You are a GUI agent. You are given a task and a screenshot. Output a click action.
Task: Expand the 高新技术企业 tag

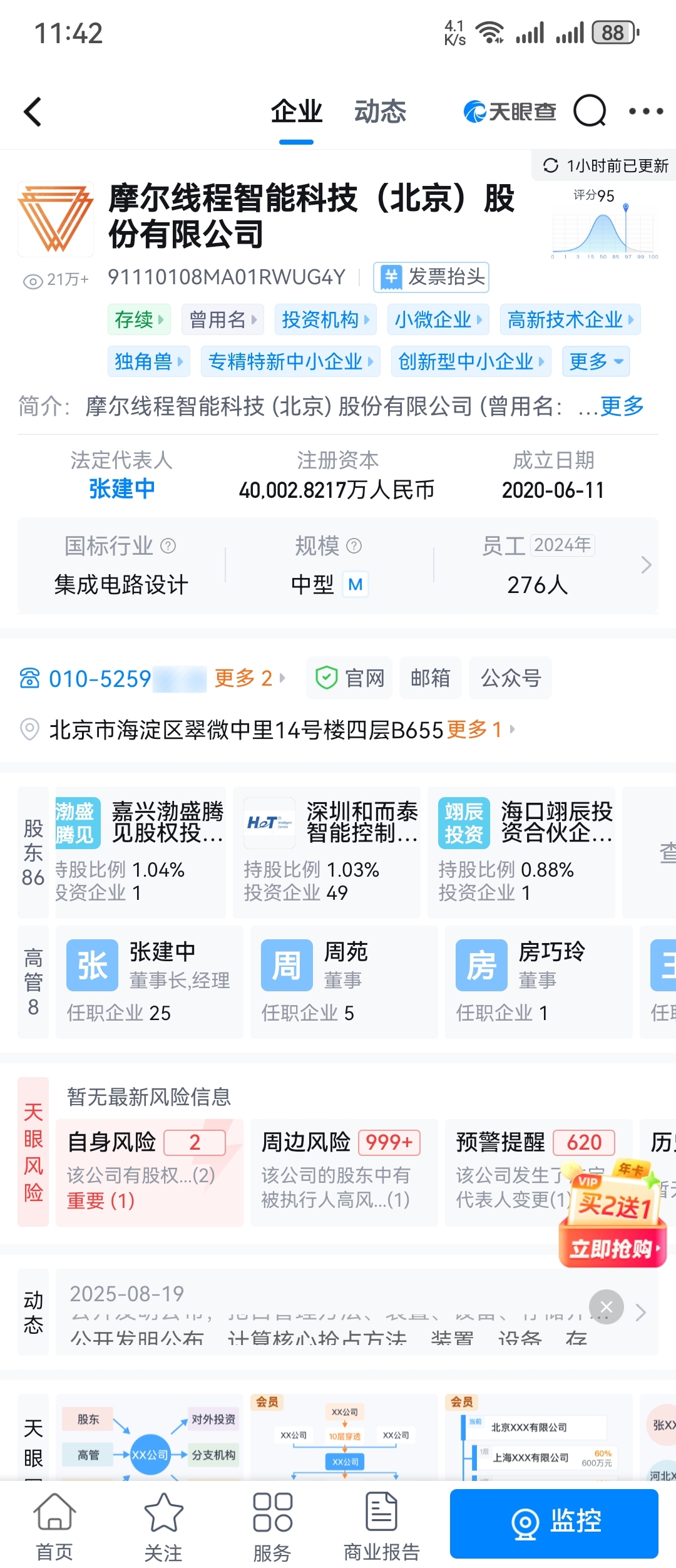[570, 319]
